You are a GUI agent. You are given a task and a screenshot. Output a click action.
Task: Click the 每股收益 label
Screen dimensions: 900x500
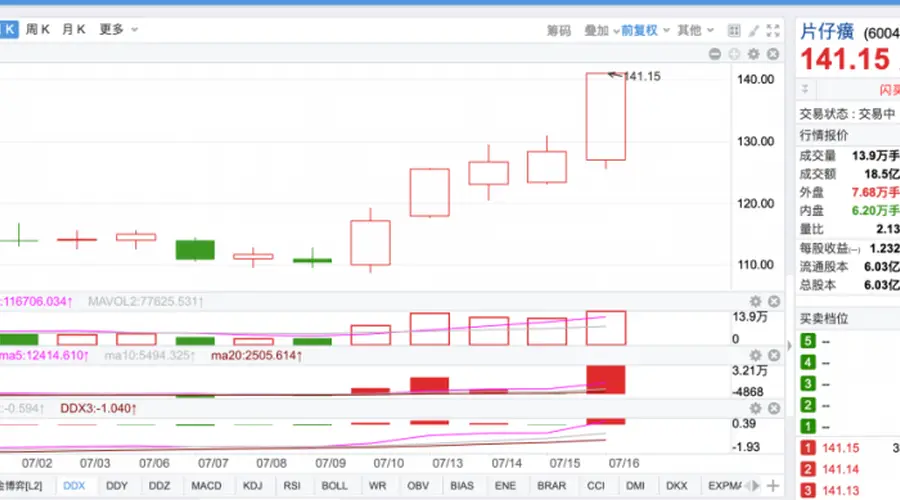(824, 248)
